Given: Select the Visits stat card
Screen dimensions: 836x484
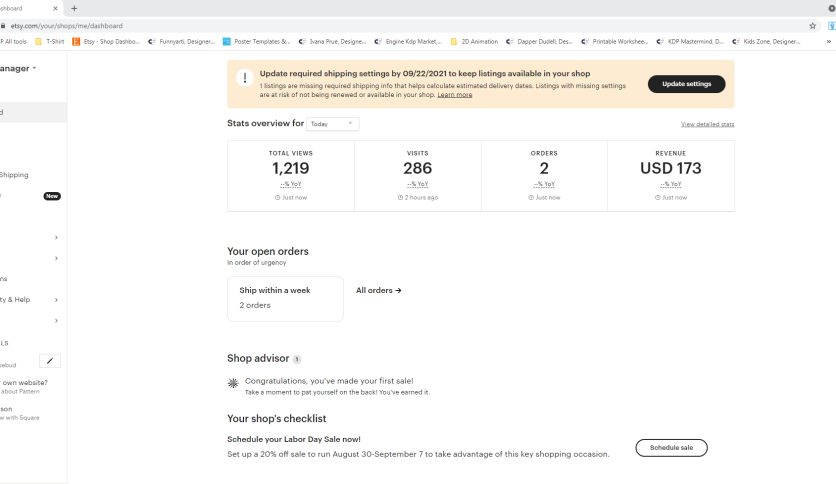Looking at the screenshot, I should click(417, 176).
